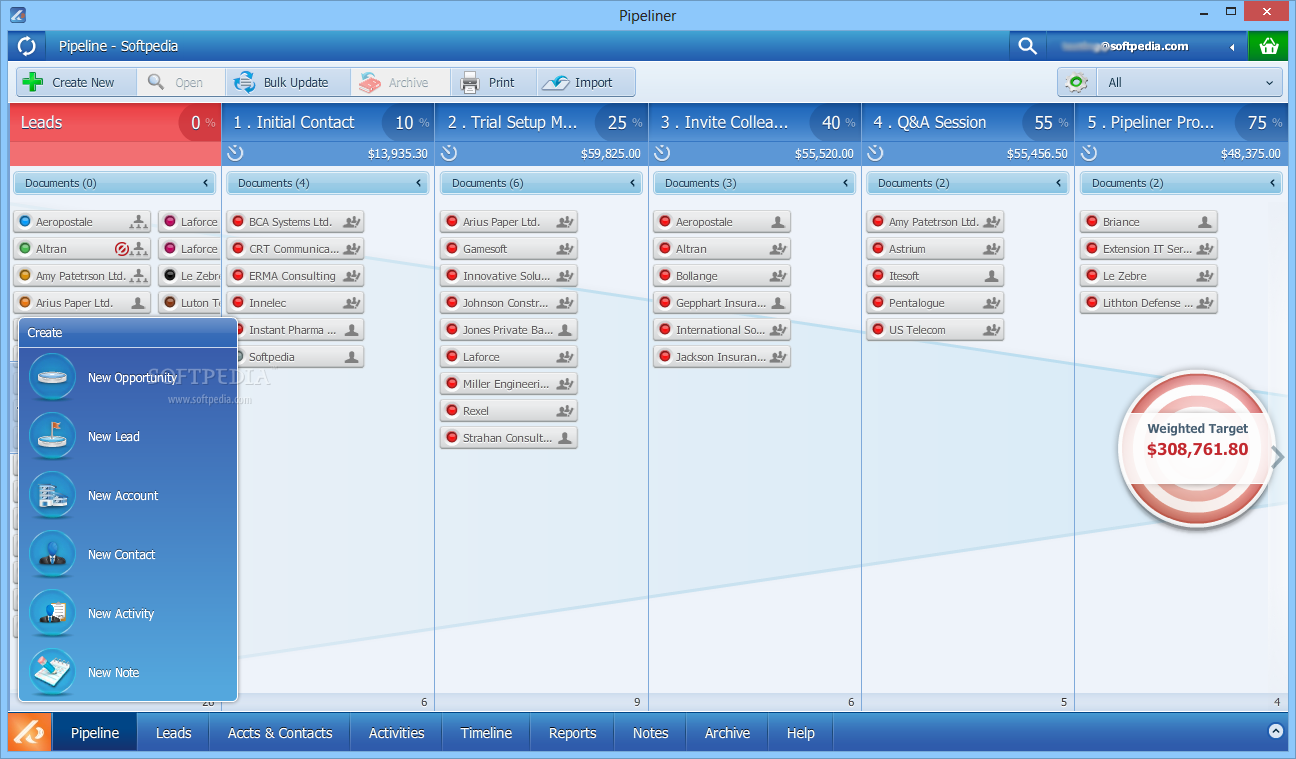This screenshot has width=1296, height=759.
Task: Click the timer icon under Trial Setup
Action: [x=449, y=153]
